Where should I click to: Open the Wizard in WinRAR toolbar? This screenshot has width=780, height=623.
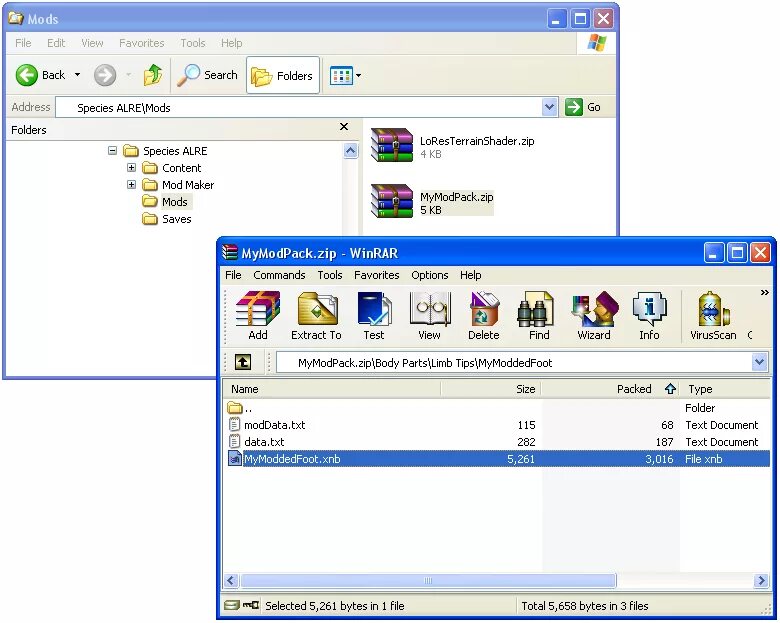point(594,315)
